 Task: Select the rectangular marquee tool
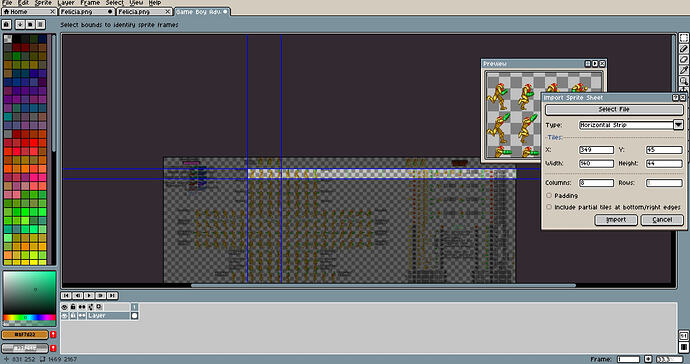683,38
